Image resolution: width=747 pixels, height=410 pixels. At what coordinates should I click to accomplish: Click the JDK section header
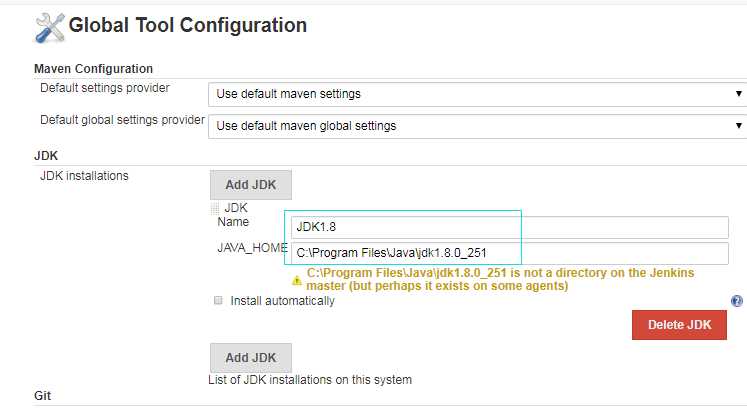click(46, 156)
